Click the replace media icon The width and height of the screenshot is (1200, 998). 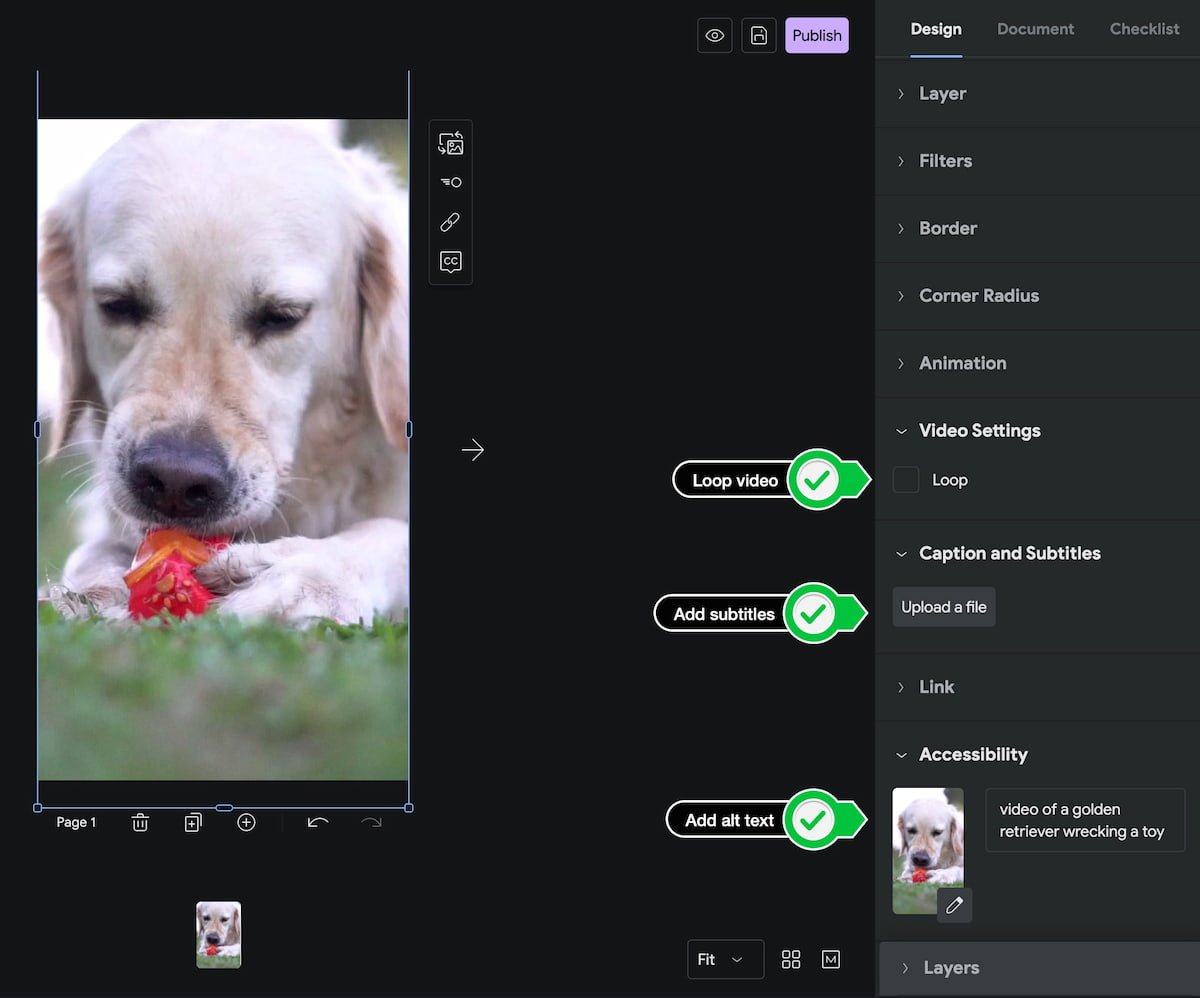pos(450,143)
